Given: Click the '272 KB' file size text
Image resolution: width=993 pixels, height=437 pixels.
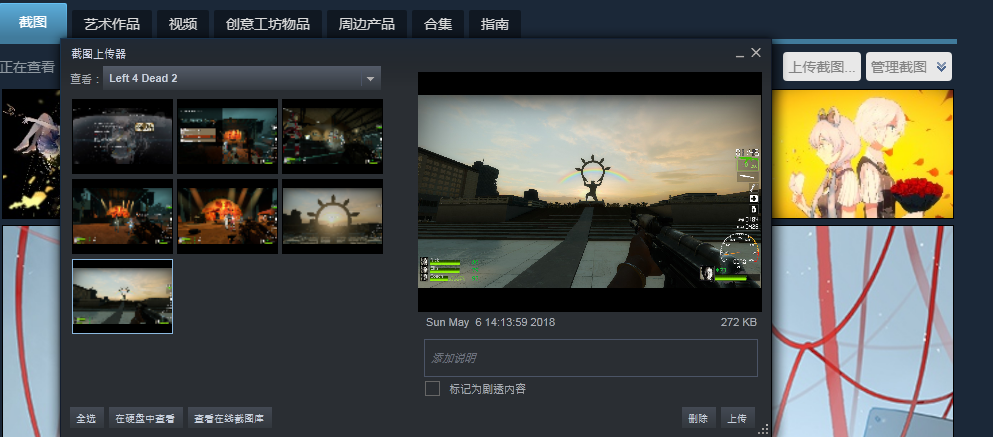Looking at the screenshot, I should pos(738,322).
